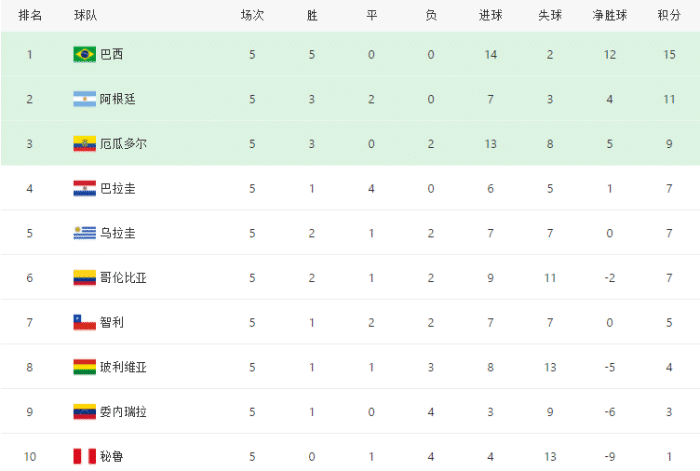
Task: Click the Brazil flag icon
Action: (84, 54)
